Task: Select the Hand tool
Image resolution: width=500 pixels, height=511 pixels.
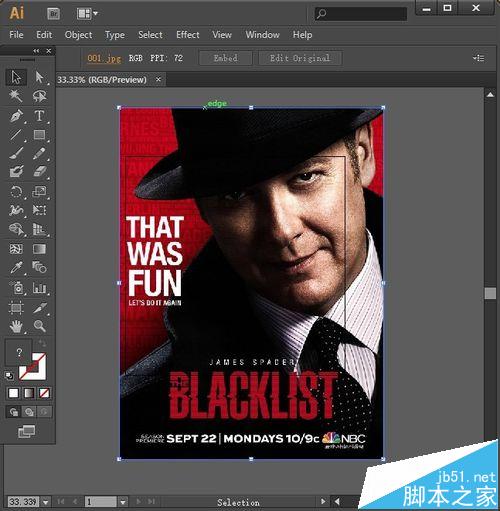Action: [16, 326]
